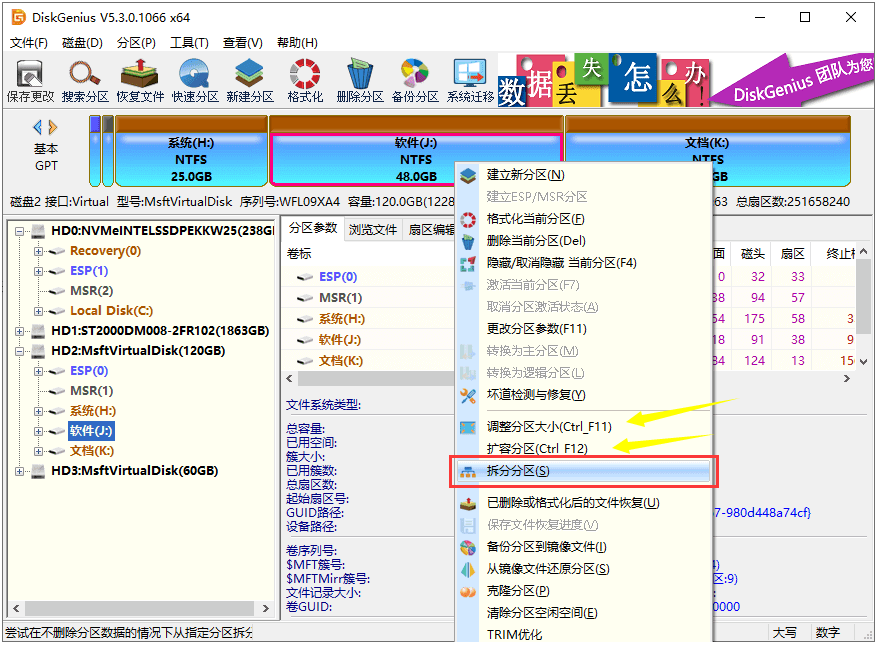Expand the 系统(H:) node under HD2
Screen dimensions: 877x647
click(x=38, y=411)
